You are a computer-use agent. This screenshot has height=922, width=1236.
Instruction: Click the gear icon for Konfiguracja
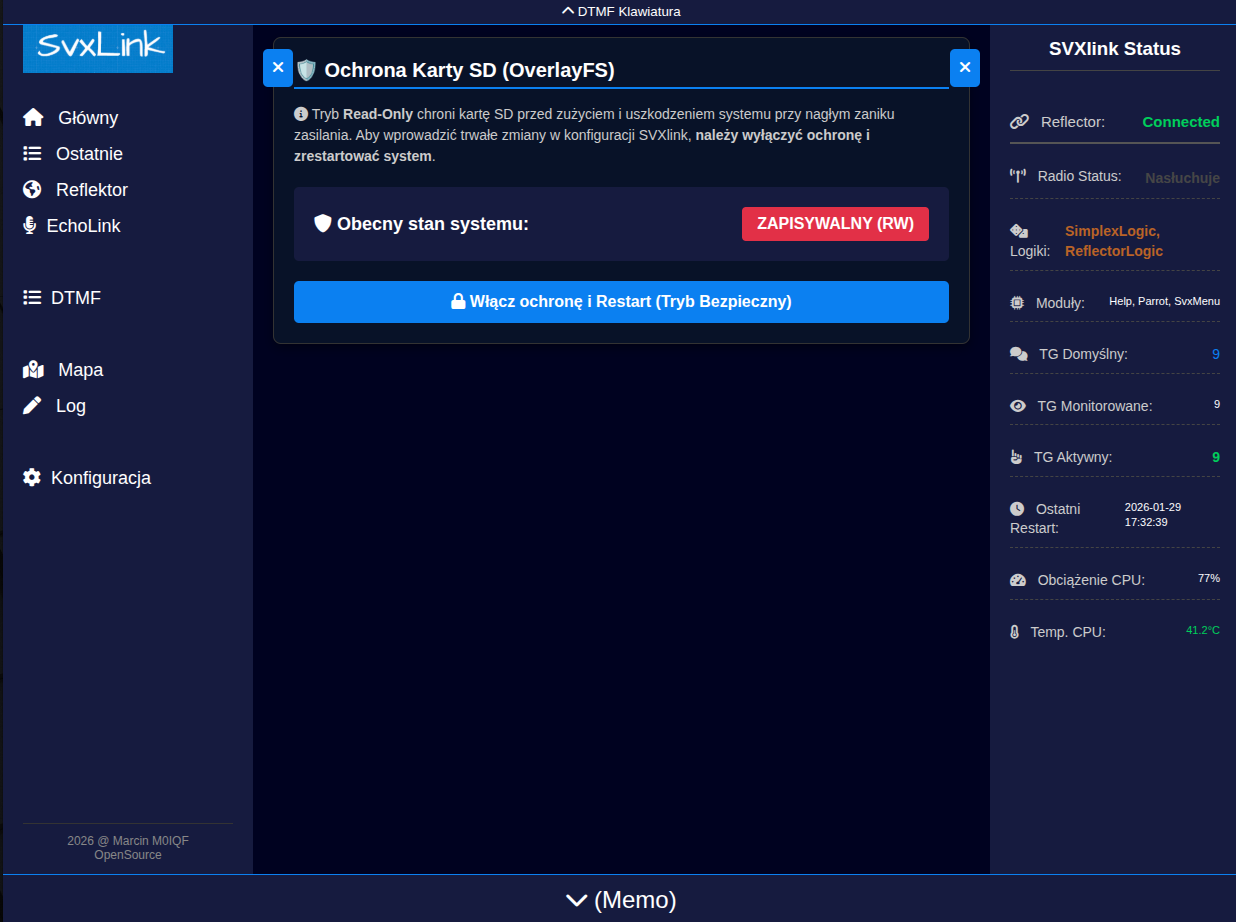[32, 478]
